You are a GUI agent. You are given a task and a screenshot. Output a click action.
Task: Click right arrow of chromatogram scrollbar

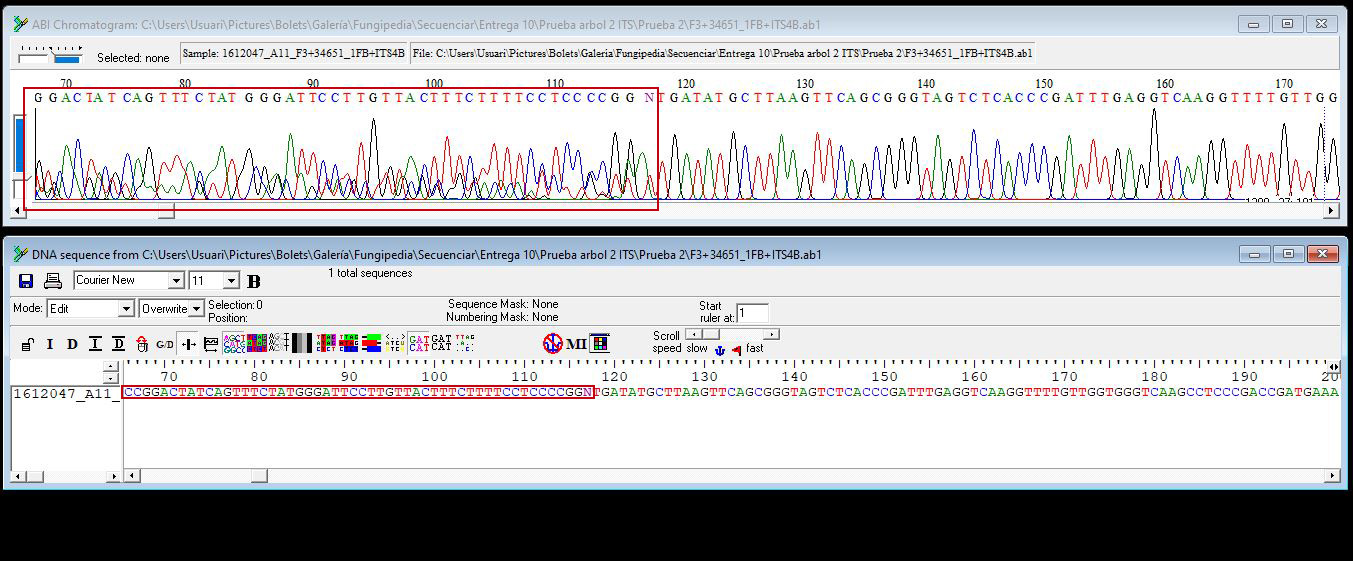[x=1331, y=211]
